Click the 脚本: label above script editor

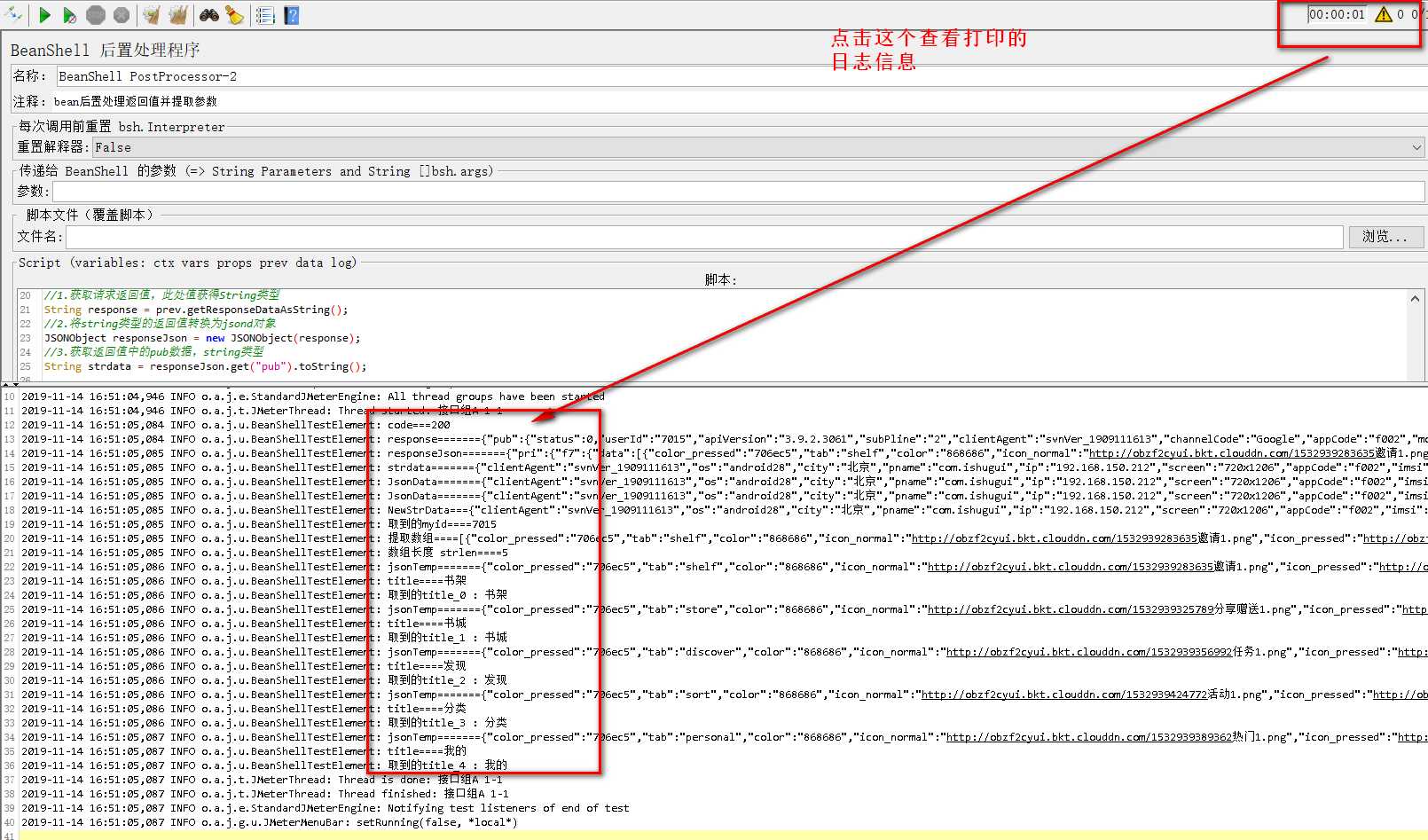720,279
